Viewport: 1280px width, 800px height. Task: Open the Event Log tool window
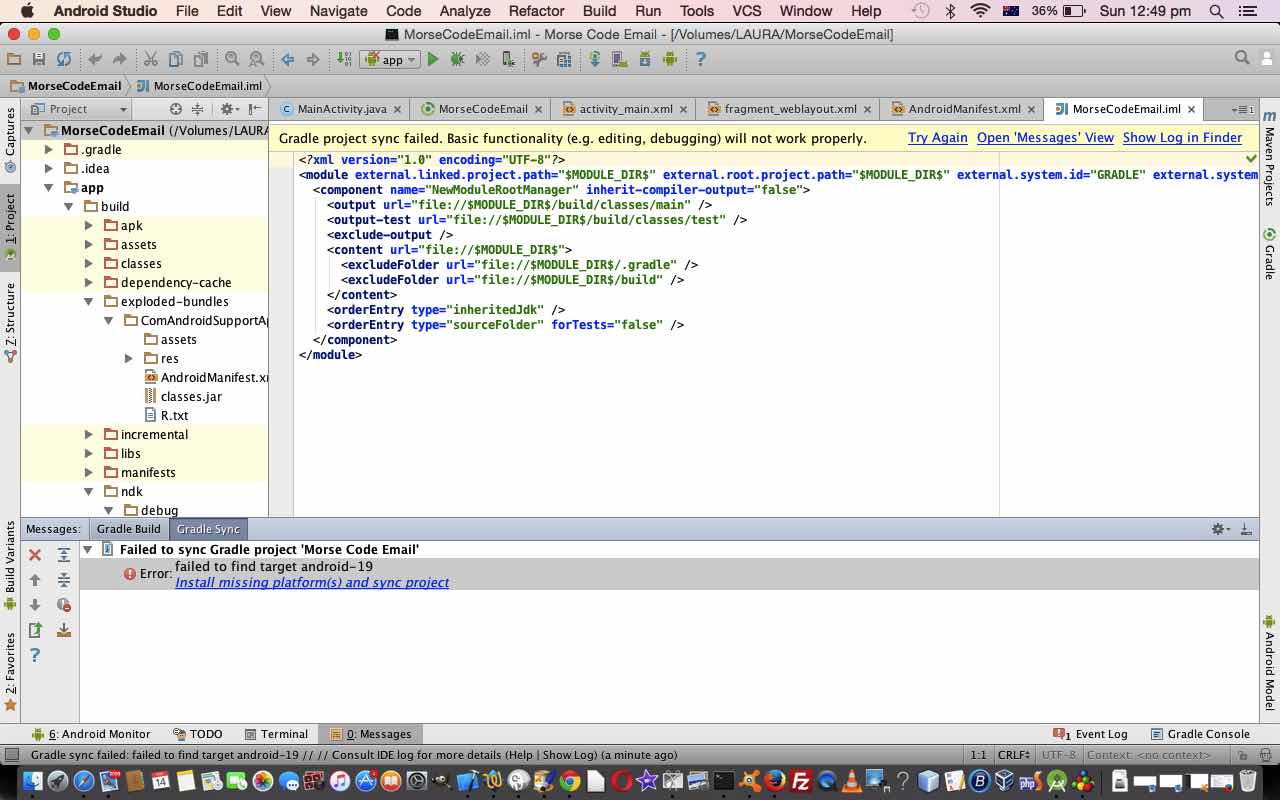coord(1091,734)
